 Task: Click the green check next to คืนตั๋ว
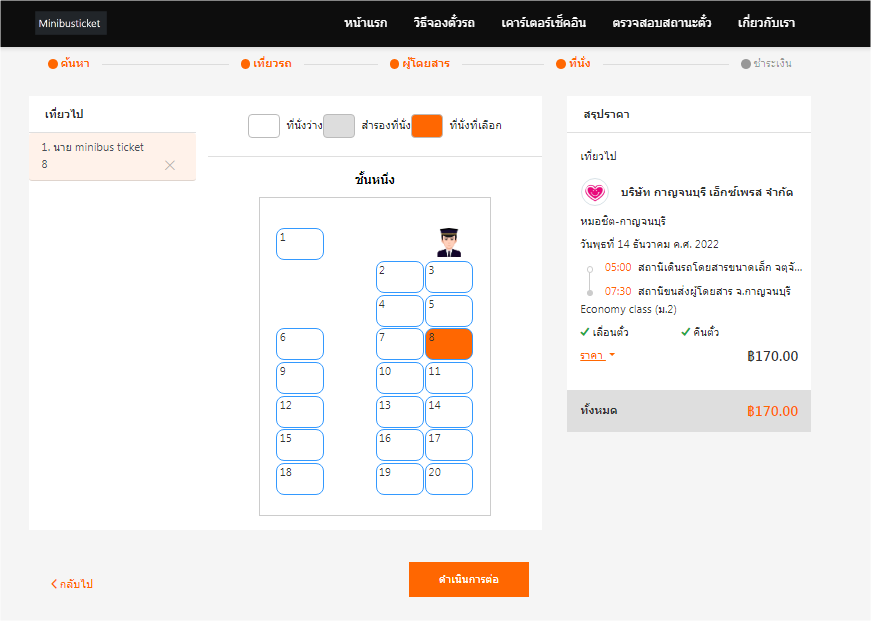click(686, 332)
